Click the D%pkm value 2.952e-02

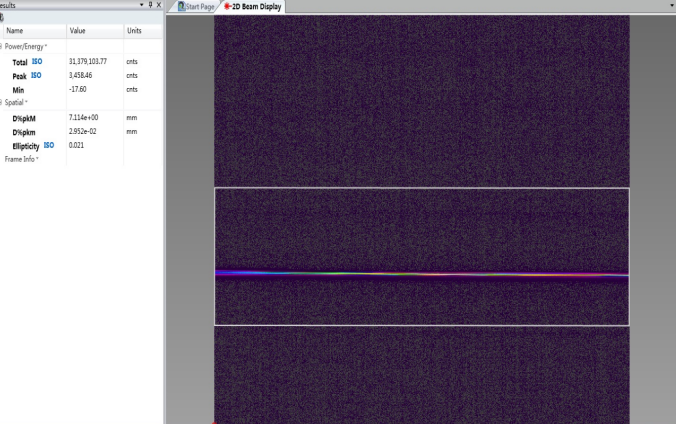point(82,132)
